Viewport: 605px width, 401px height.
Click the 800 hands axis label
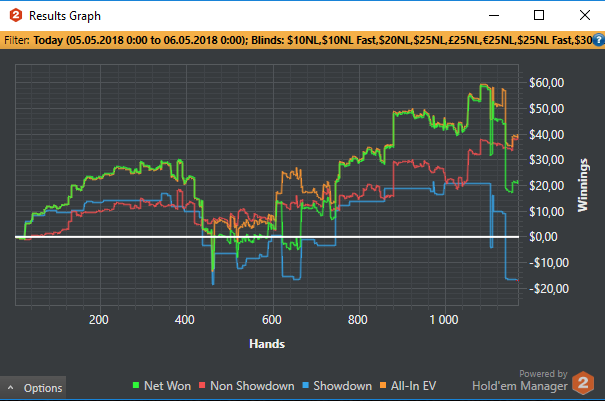coord(358,320)
